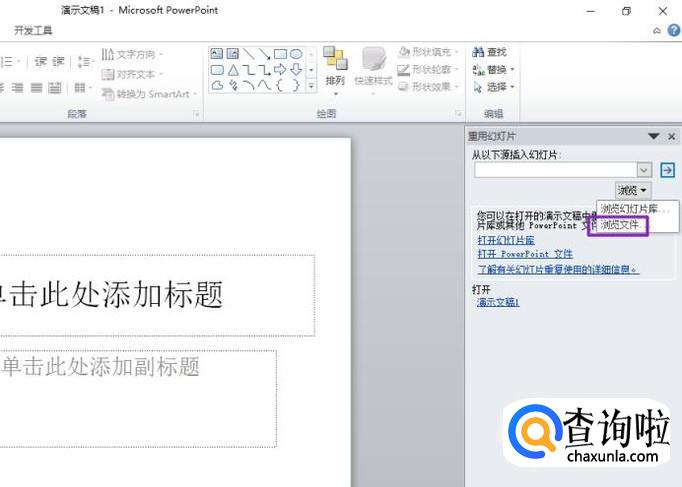The width and height of the screenshot is (682, 487).
Task: Pick the curve line shape
Action: 264,85
